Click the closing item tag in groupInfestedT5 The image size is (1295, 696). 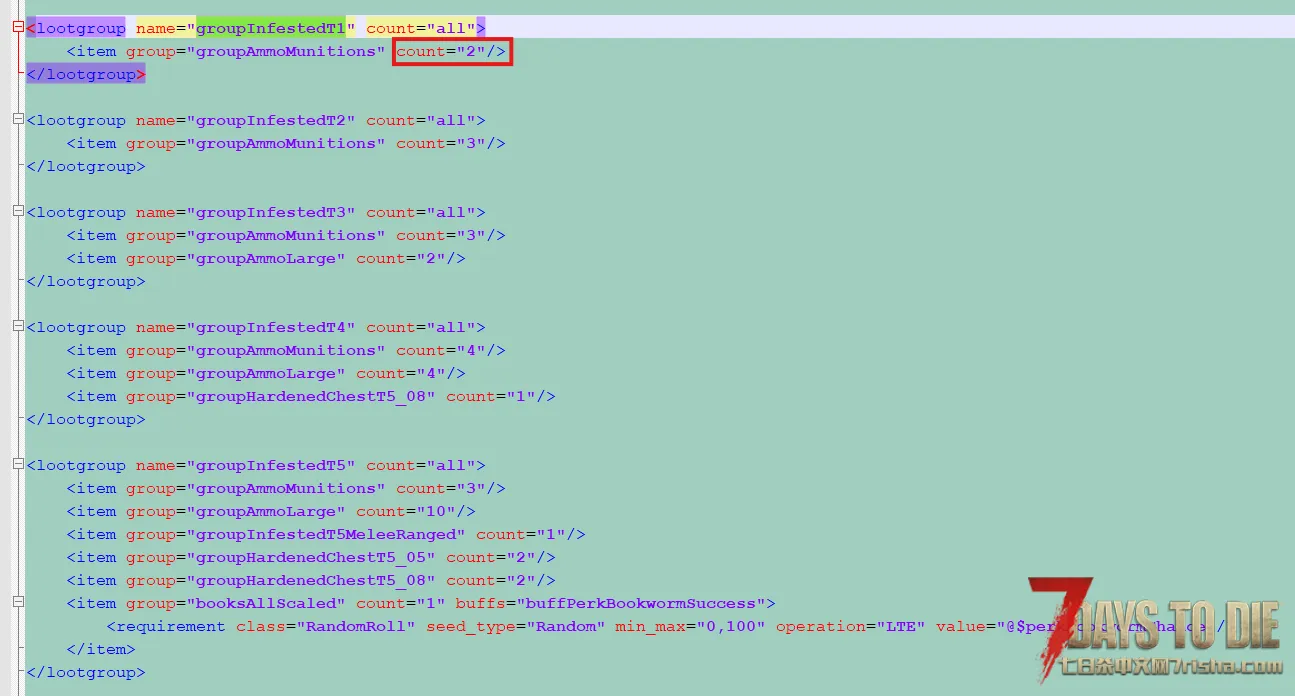point(100,649)
